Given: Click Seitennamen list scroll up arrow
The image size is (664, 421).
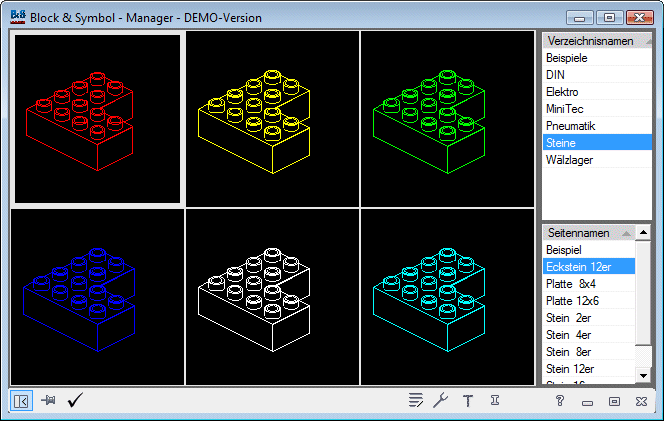Looking at the screenshot, I should point(643,232).
